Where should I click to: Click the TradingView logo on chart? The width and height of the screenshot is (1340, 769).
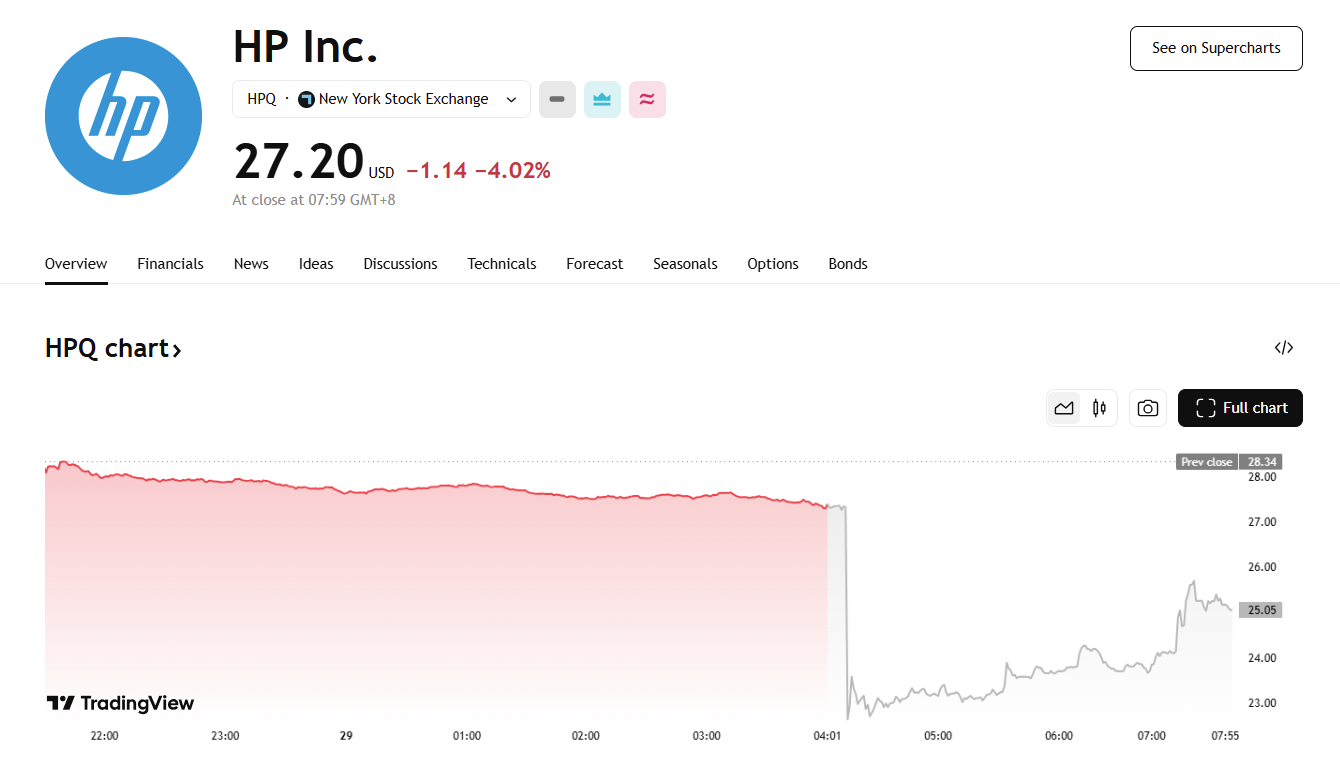click(121, 703)
